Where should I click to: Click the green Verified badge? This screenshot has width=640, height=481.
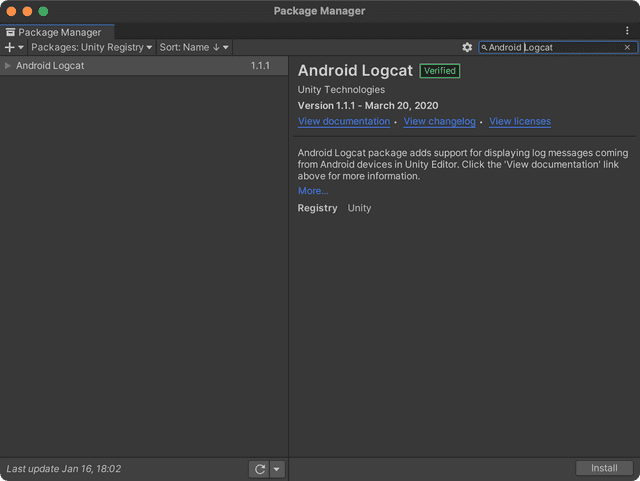(440, 71)
